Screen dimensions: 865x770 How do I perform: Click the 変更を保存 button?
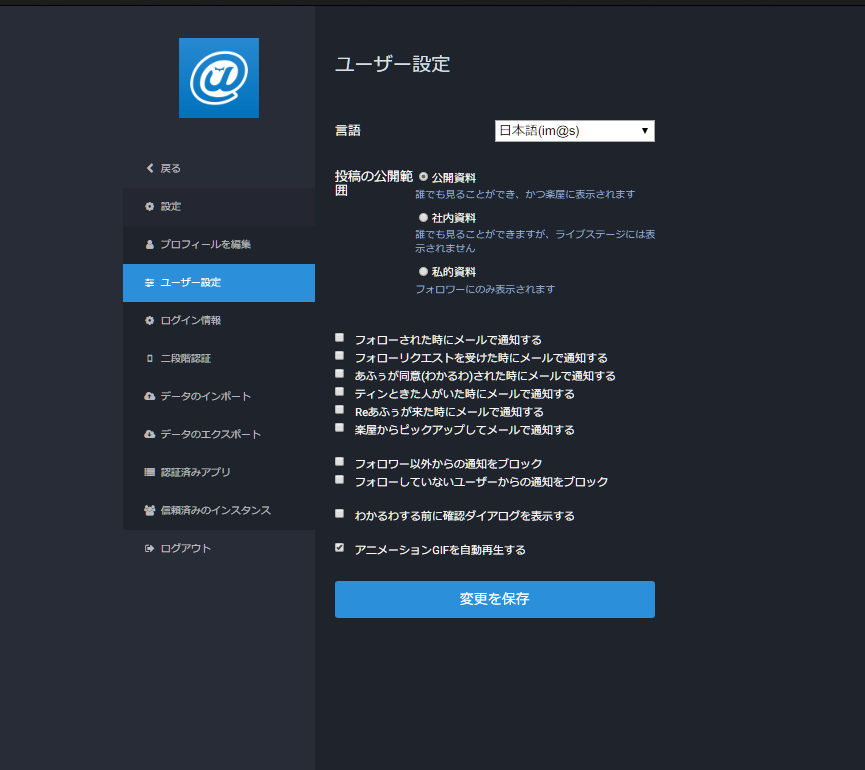[495, 599]
